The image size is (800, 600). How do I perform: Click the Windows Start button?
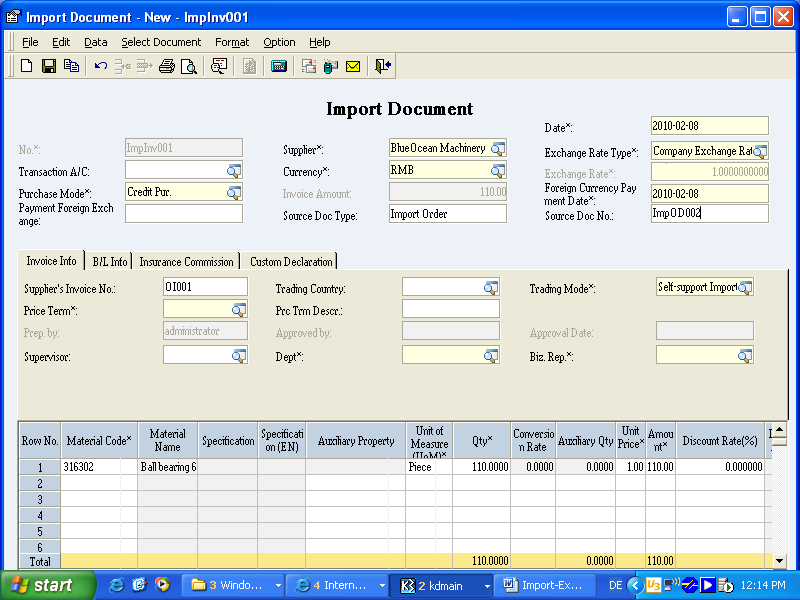tap(47, 585)
